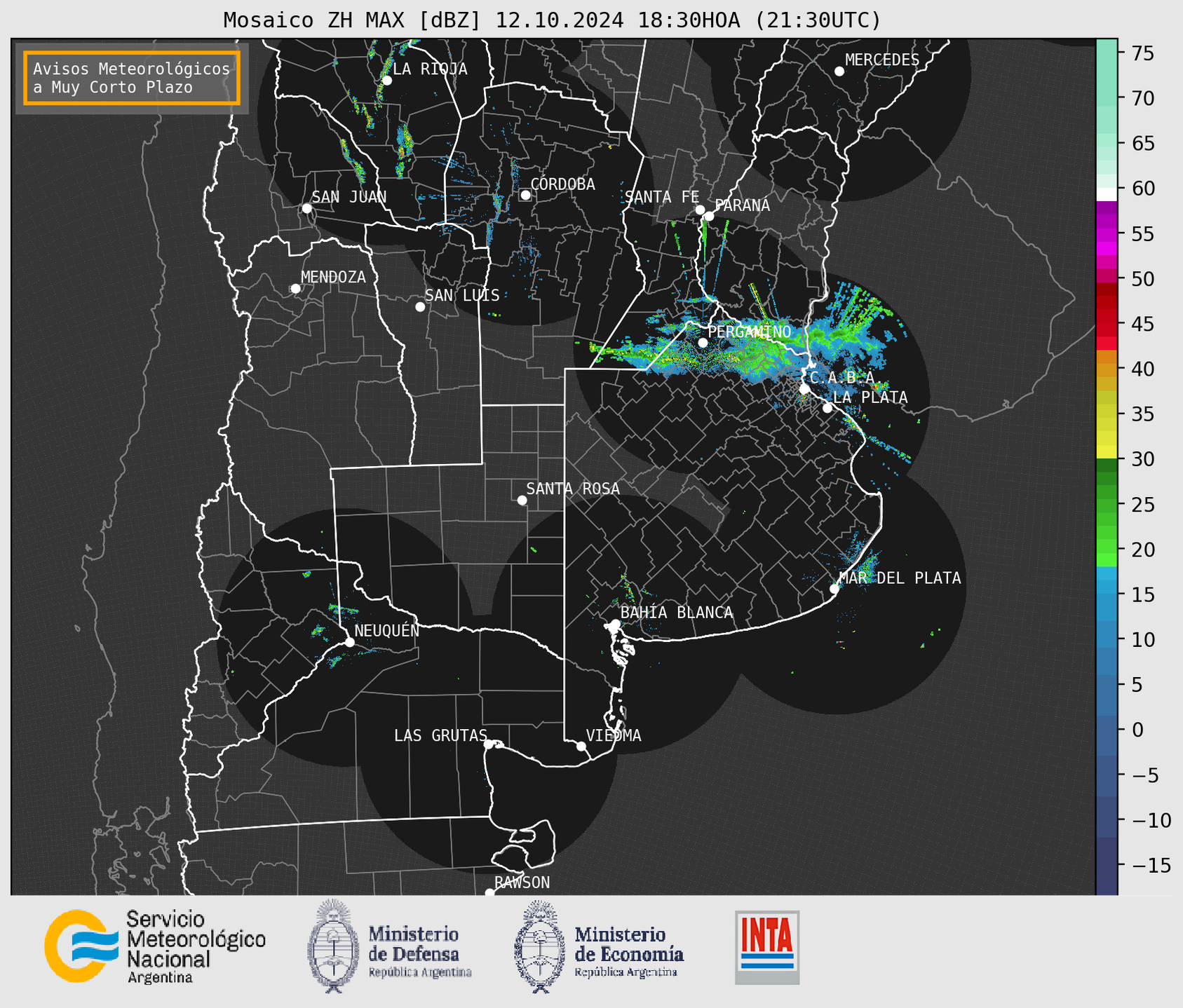Click the MAR DEL PLATA label text
This screenshot has width=1183, height=1008.
(x=900, y=578)
